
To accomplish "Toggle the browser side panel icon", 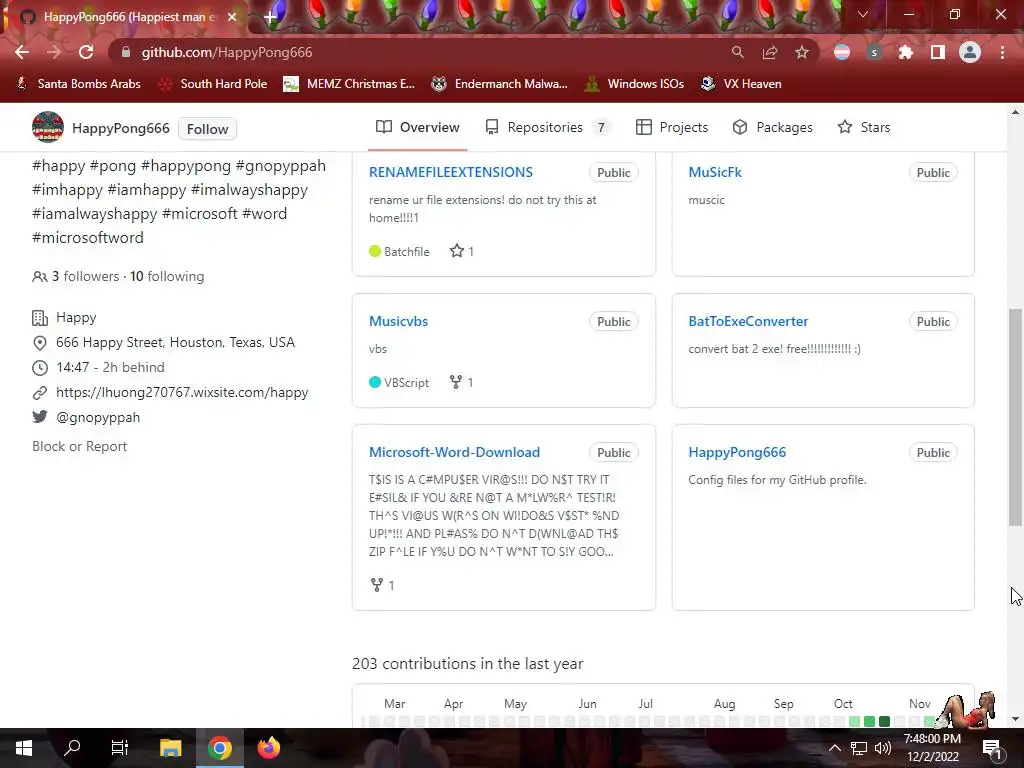I will (x=938, y=52).
